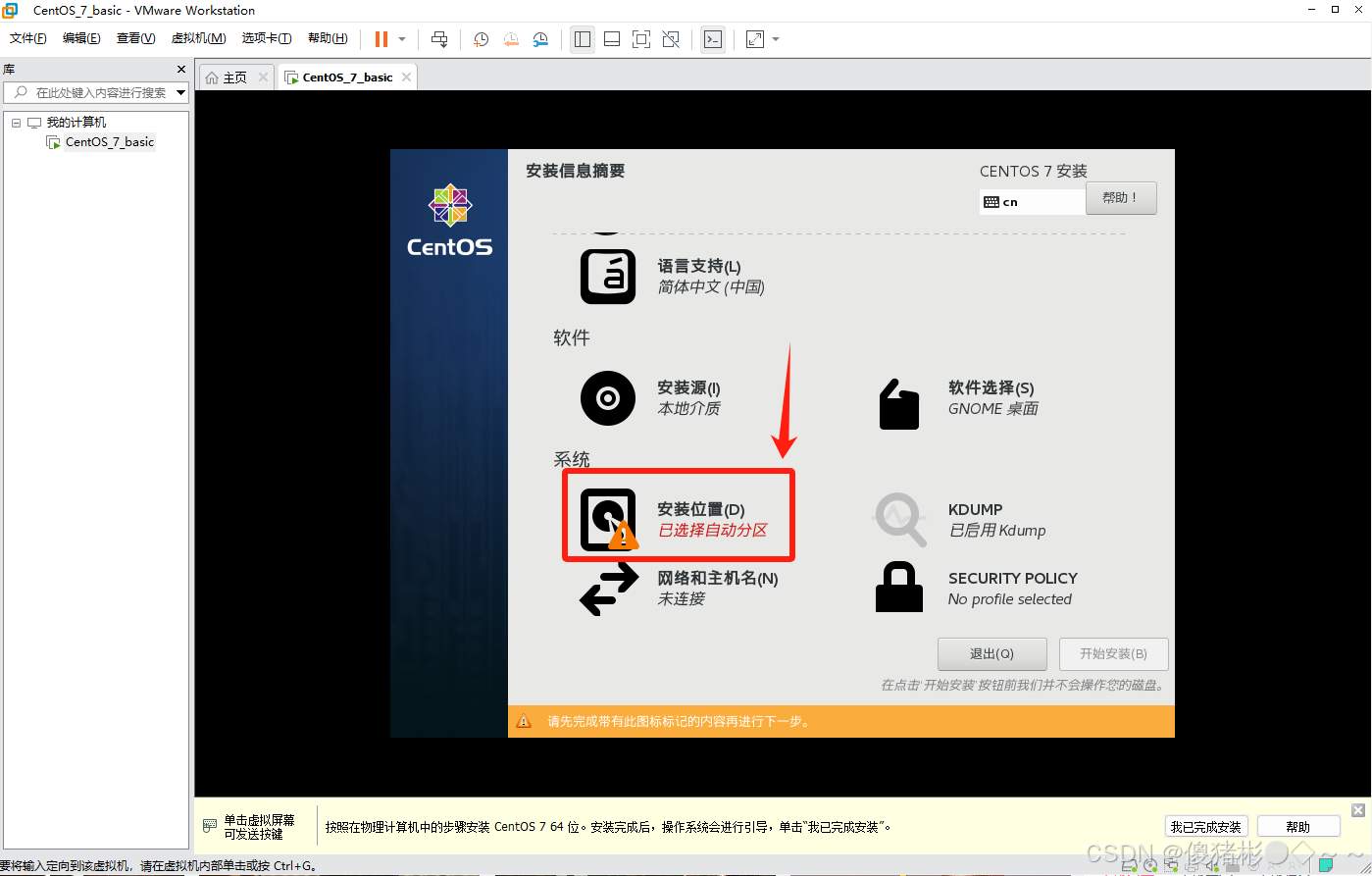This screenshot has height=876, width=1372.
Task: Click the 退出(Q) quit button
Action: tap(991, 654)
